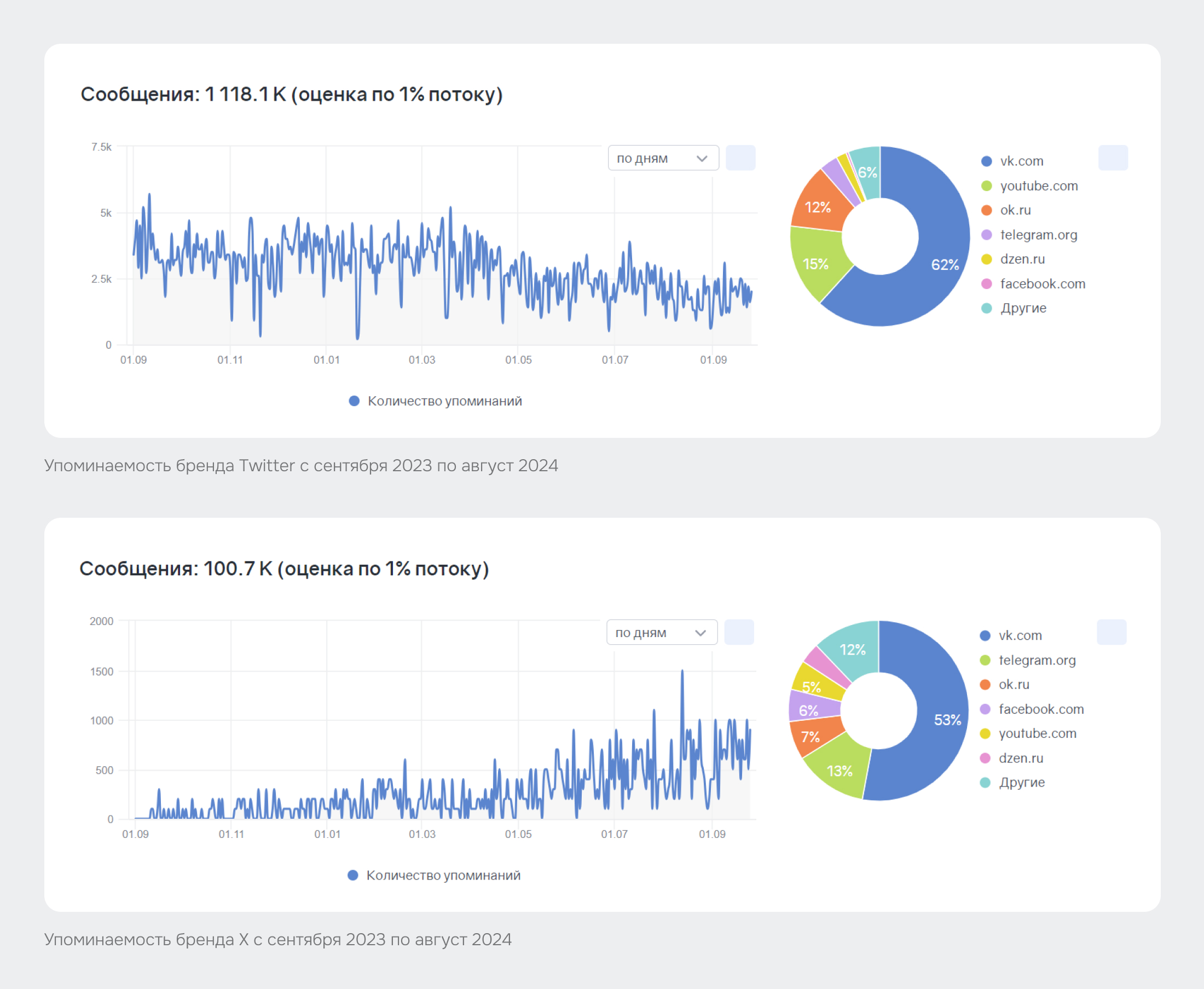This screenshot has height=989, width=1204.
Task: Toggle facebook.com in the X chart legend
Action: (x=1032, y=709)
